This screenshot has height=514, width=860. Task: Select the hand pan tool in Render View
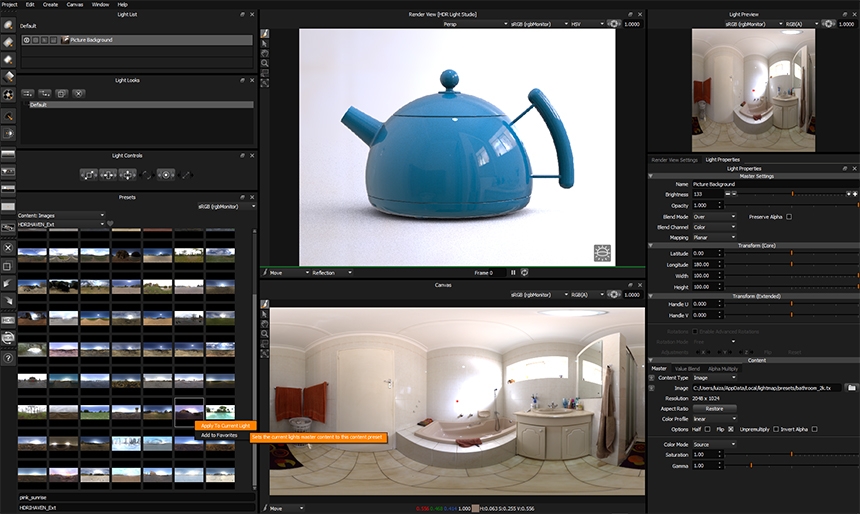[265, 53]
